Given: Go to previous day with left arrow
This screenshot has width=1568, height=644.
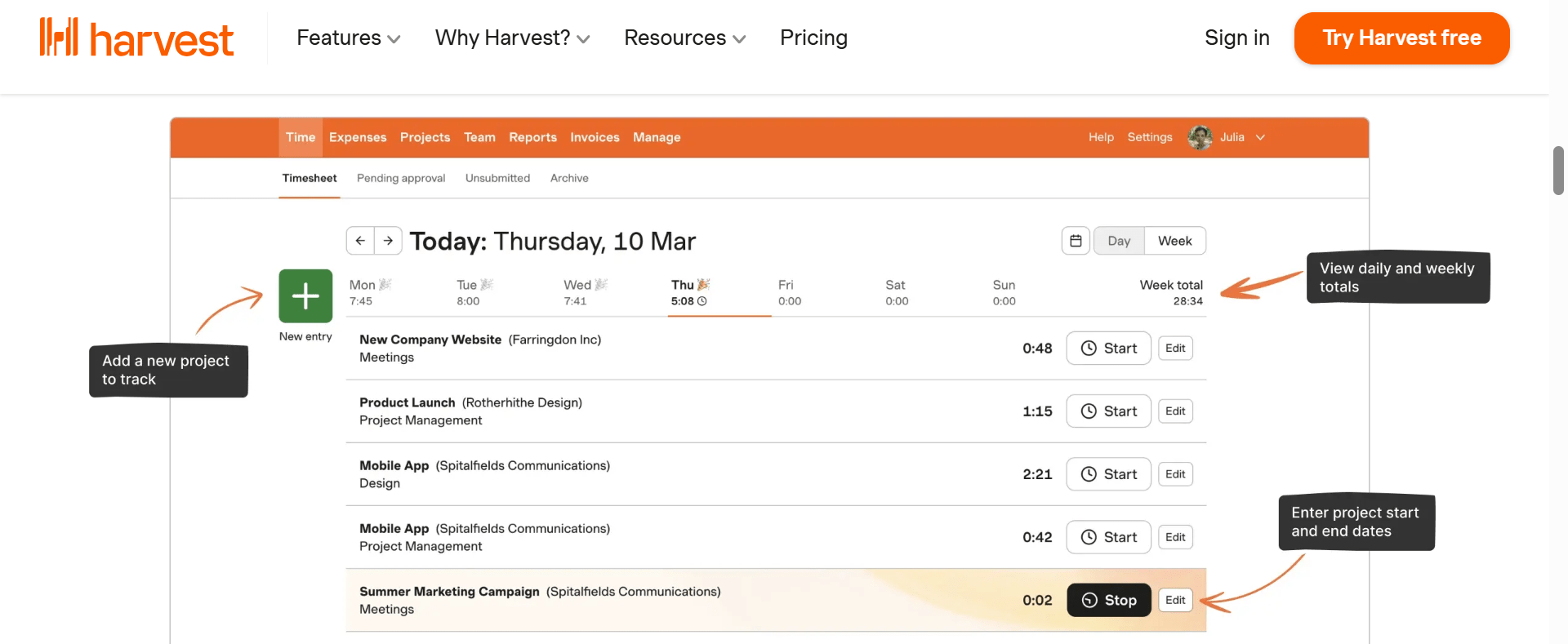Looking at the screenshot, I should (x=360, y=241).
